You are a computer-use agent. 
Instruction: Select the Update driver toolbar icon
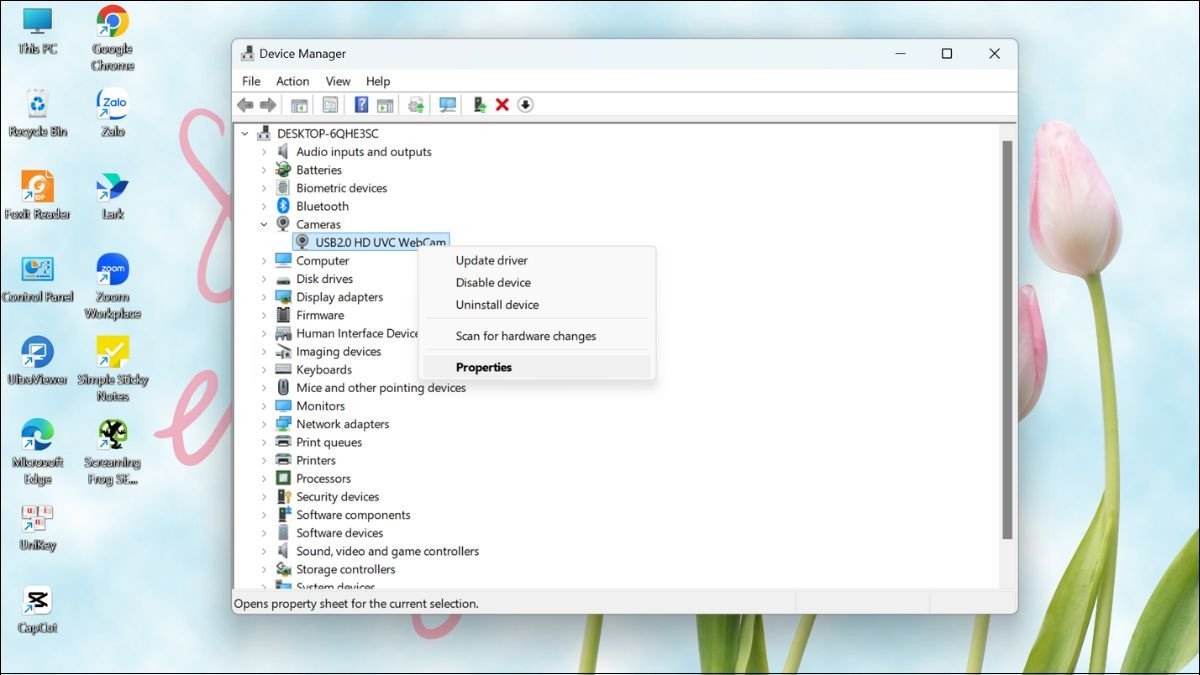pyautogui.click(x=416, y=104)
